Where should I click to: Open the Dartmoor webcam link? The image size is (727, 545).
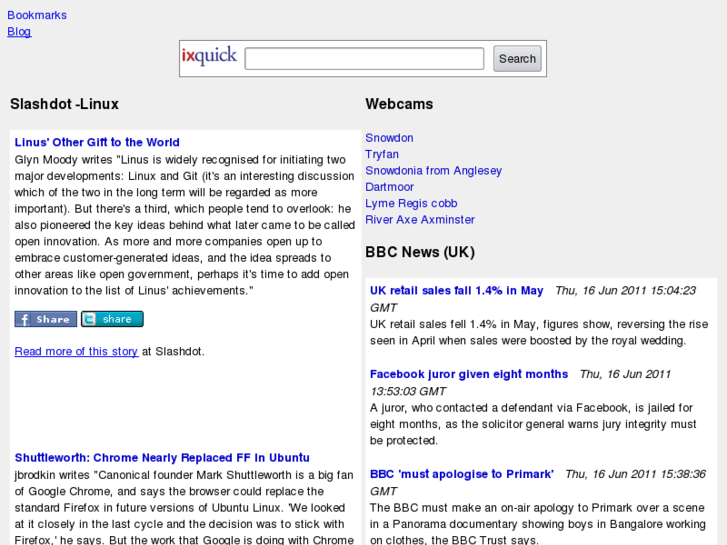point(389,187)
